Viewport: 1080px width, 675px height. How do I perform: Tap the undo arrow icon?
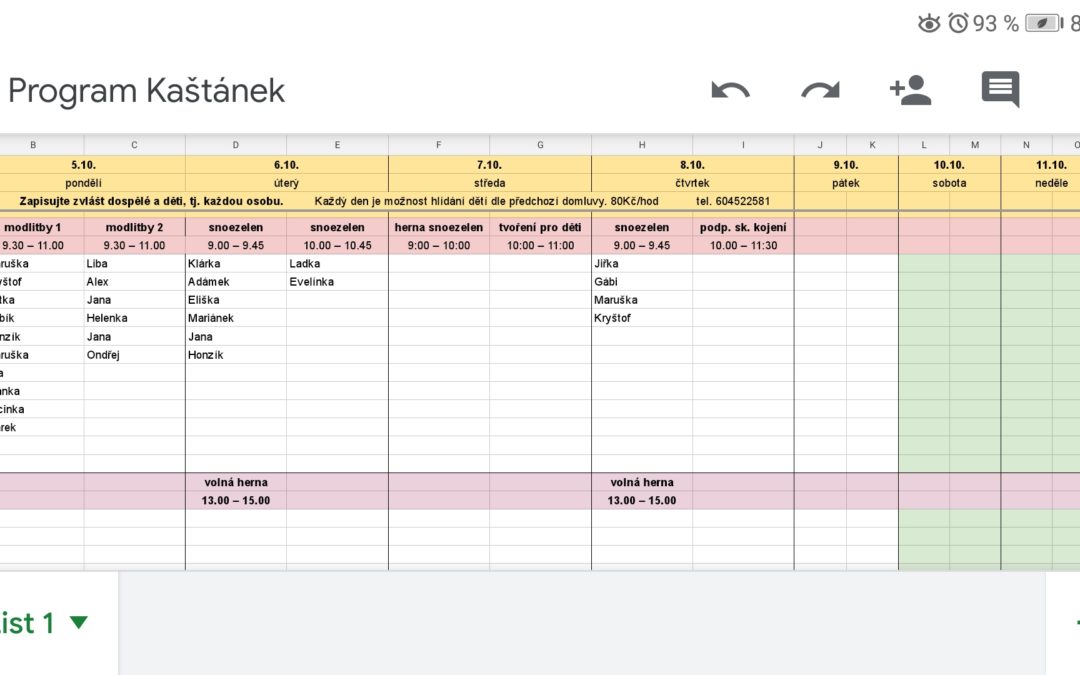coord(730,90)
